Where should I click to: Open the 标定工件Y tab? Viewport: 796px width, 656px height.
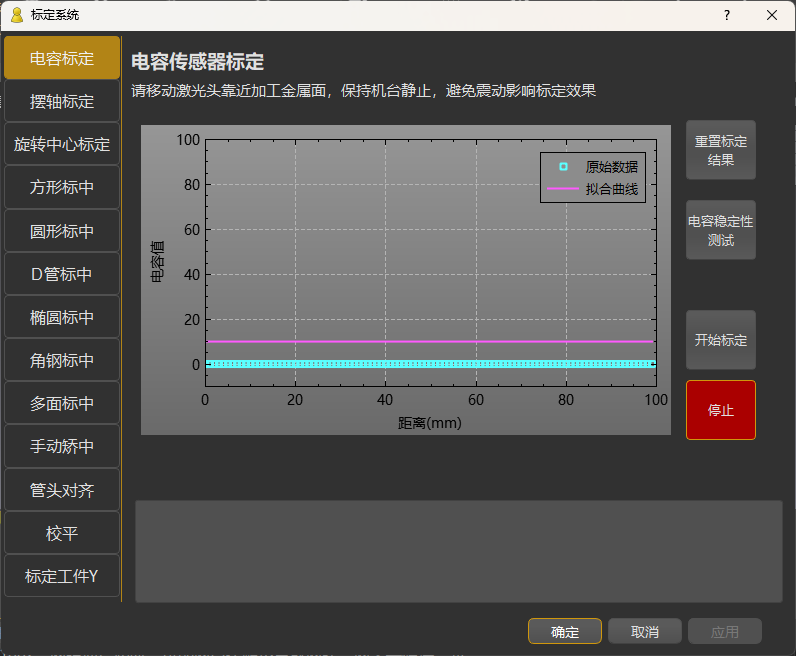click(62, 576)
